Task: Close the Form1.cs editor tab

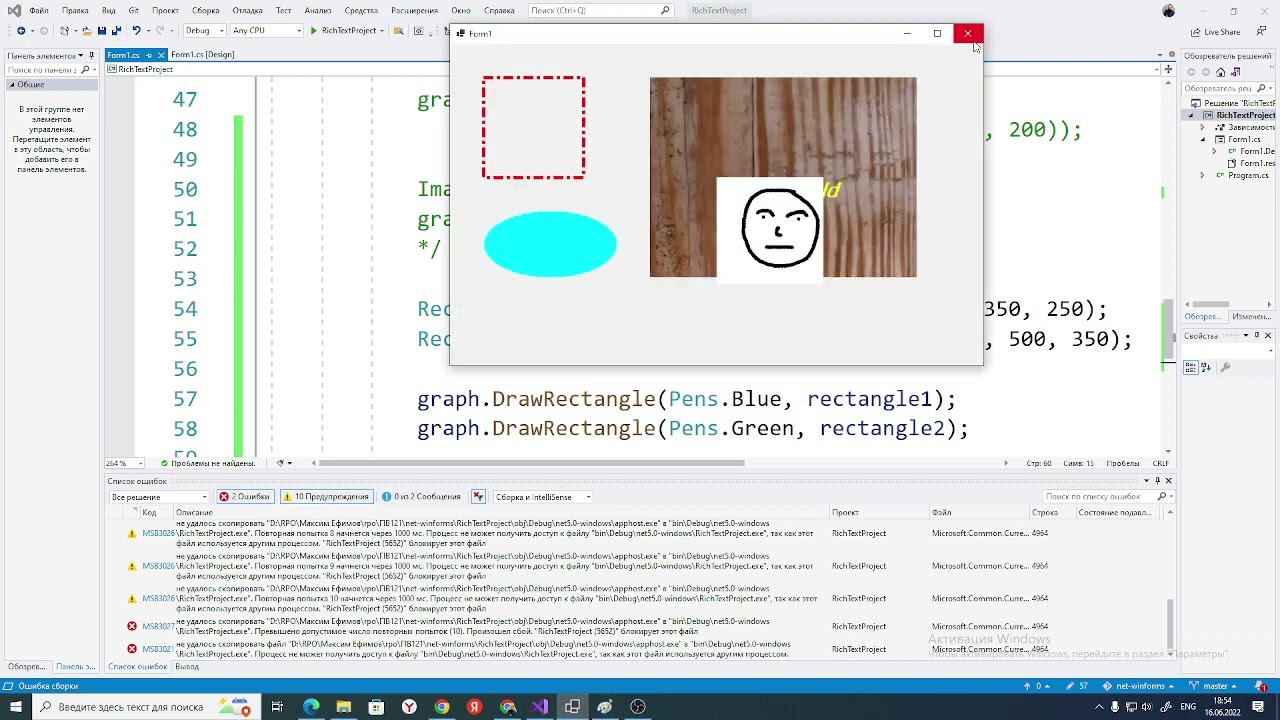Action: tap(160, 55)
